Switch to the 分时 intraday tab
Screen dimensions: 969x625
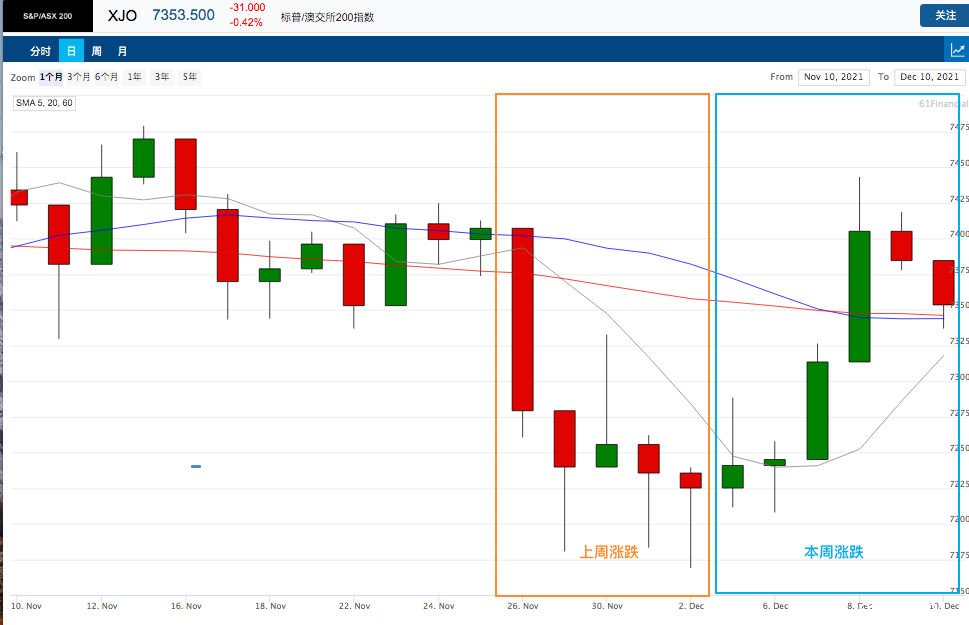click(x=40, y=51)
